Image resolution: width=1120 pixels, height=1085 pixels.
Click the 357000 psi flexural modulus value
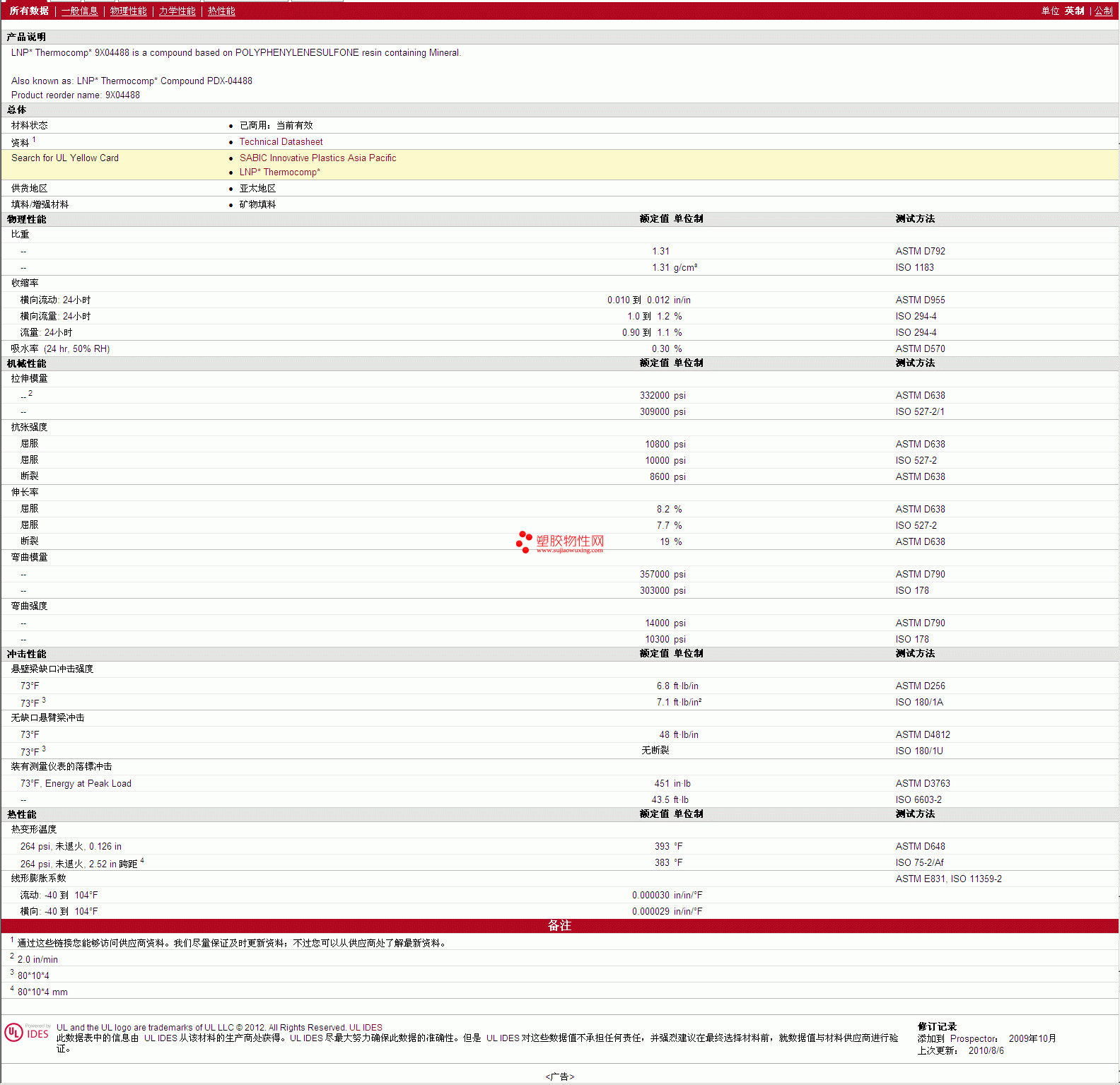coord(663,574)
